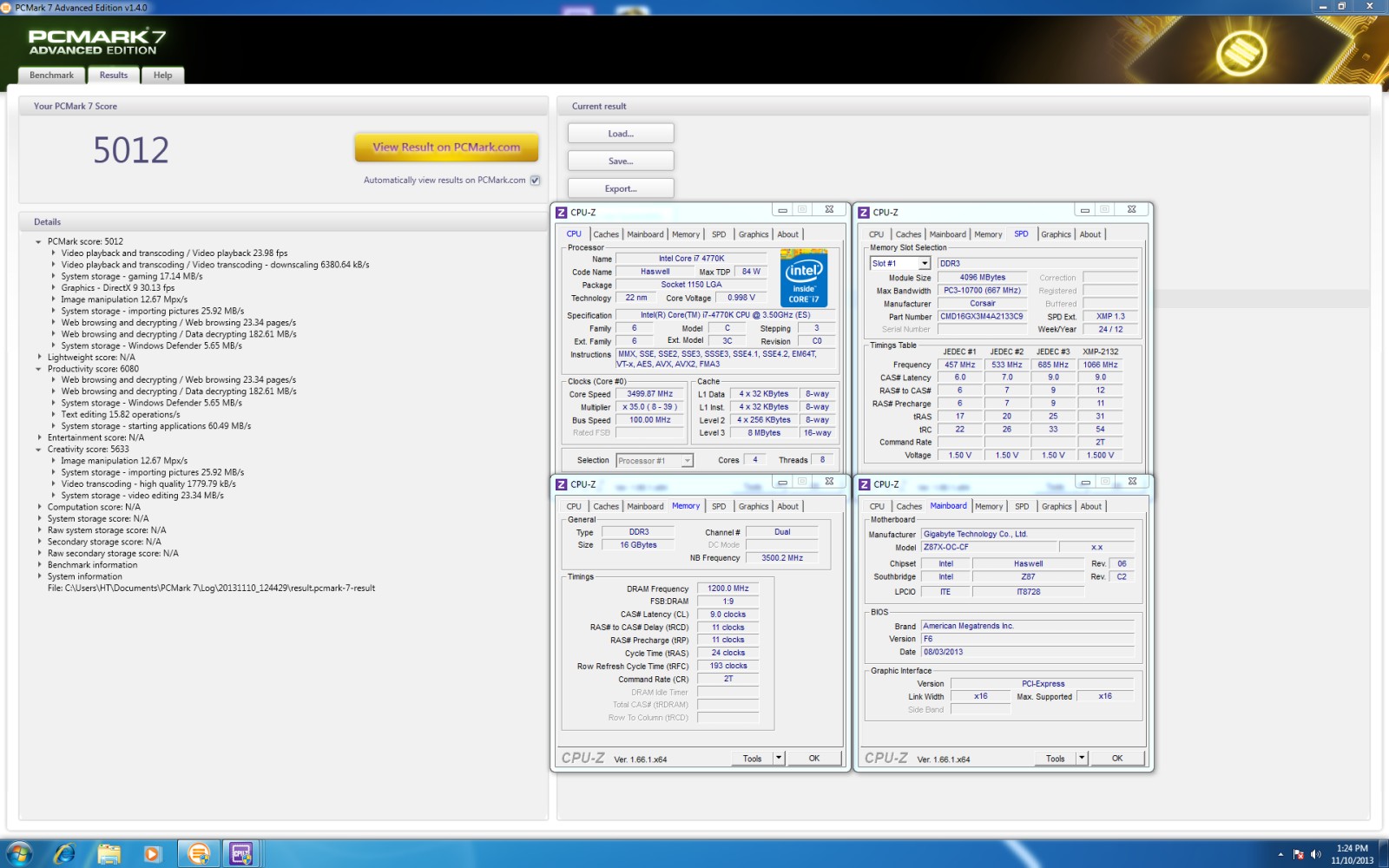Open Graphics tab in CPU-Z SPD window
Screen dimensions: 1389x868
click(x=1056, y=234)
